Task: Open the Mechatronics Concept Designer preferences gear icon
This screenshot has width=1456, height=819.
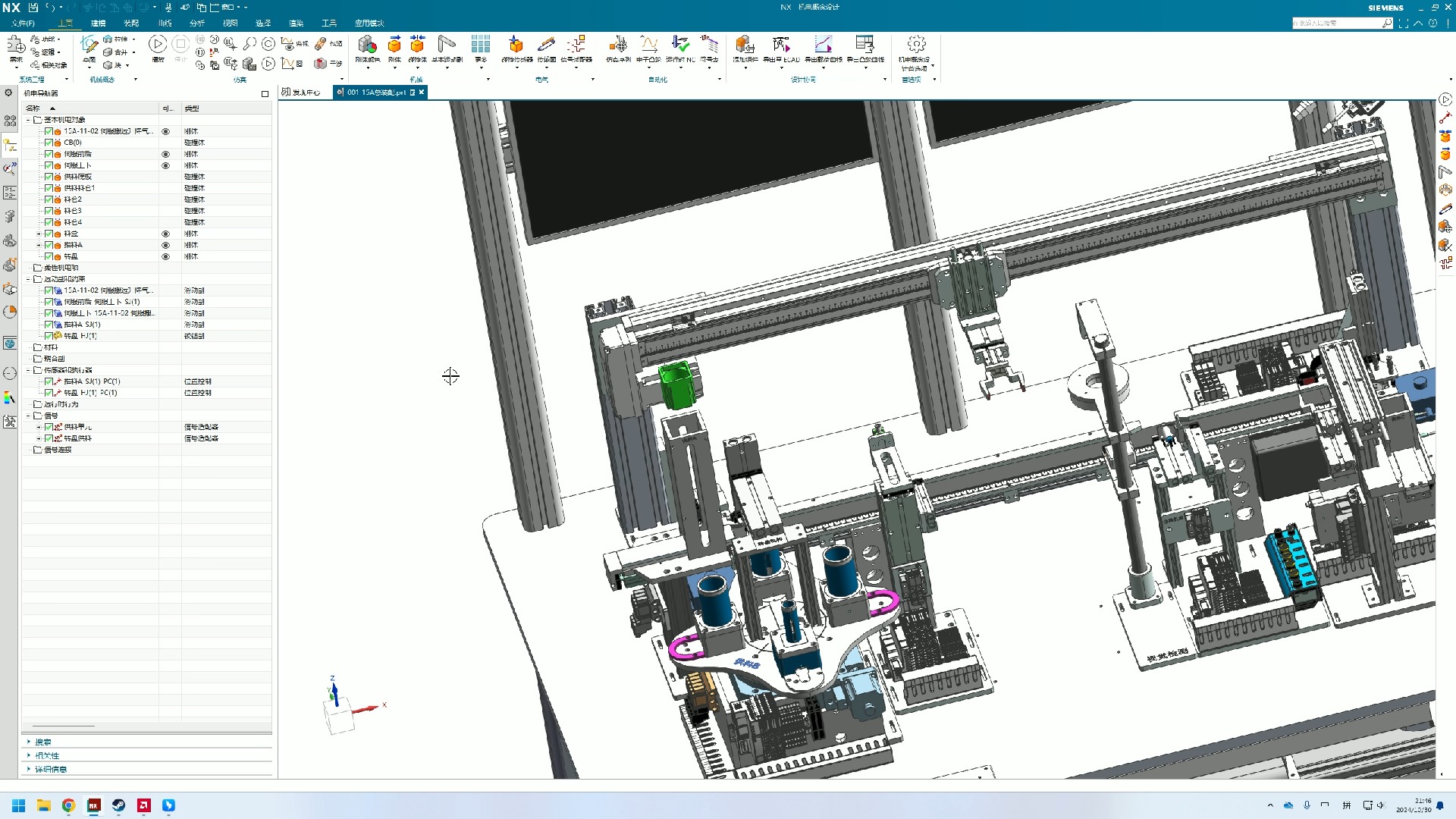Action: [x=916, y=44]
